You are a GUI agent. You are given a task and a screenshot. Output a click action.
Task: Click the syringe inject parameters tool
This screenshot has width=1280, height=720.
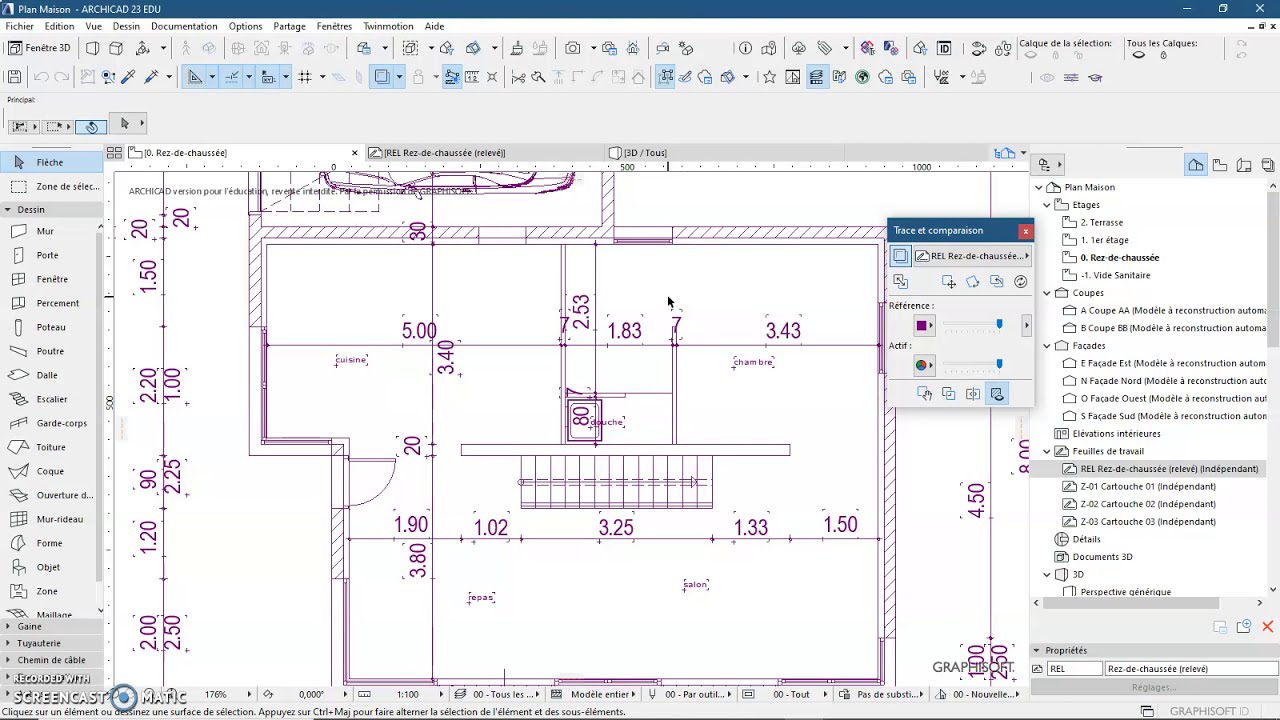(x=152, y=77)
